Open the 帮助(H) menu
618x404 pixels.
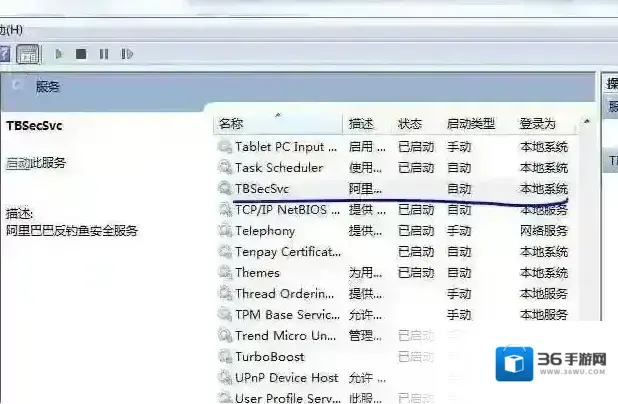coord(11,30)
